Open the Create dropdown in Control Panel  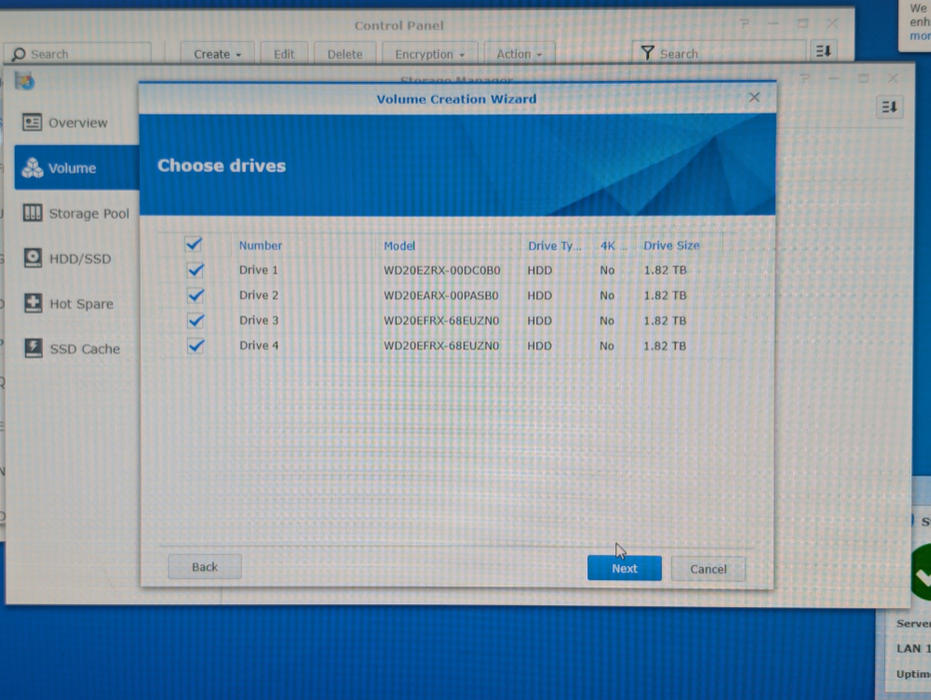(x=215, y=53)
